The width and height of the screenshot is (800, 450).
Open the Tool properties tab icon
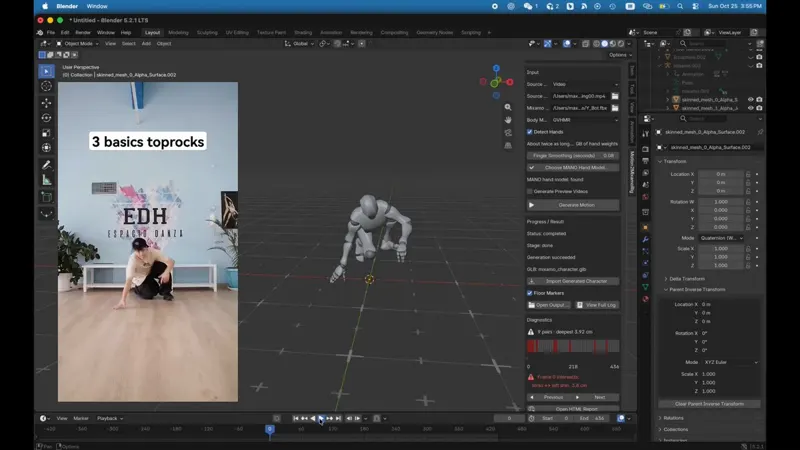[645, 134]
